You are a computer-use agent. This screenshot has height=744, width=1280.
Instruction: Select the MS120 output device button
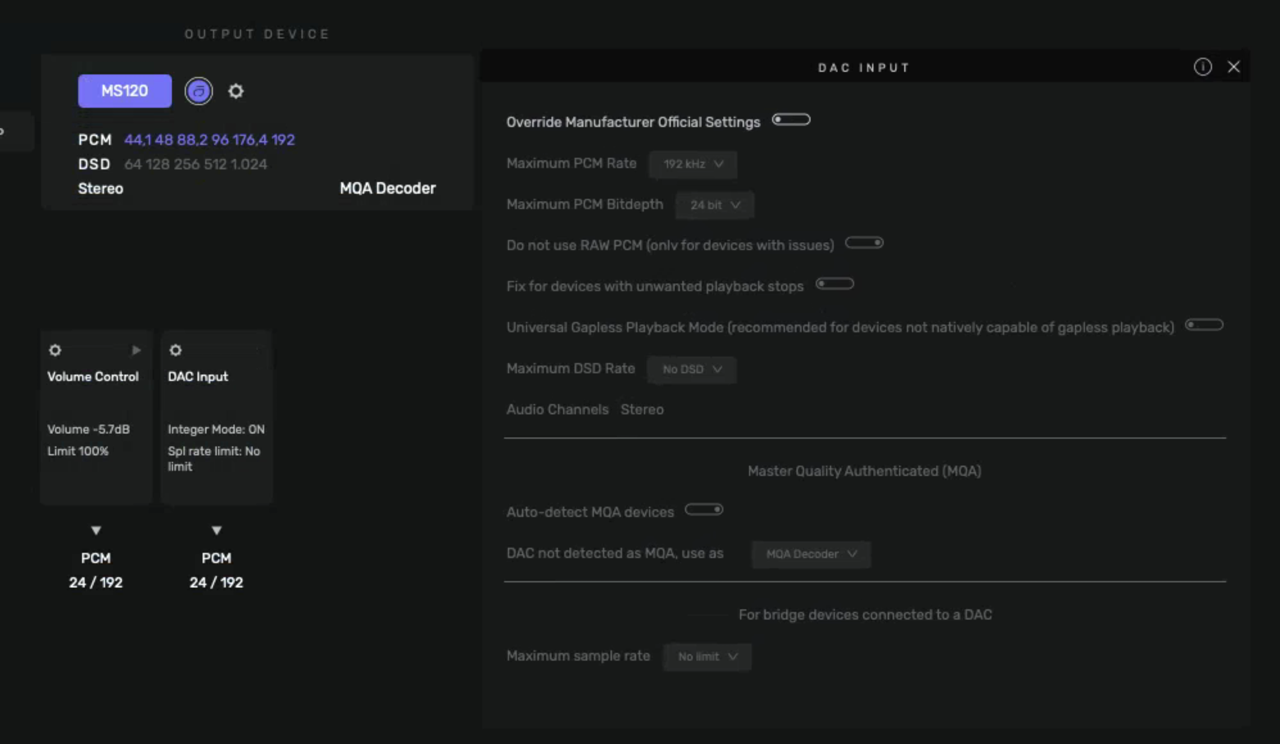point(125,91)
